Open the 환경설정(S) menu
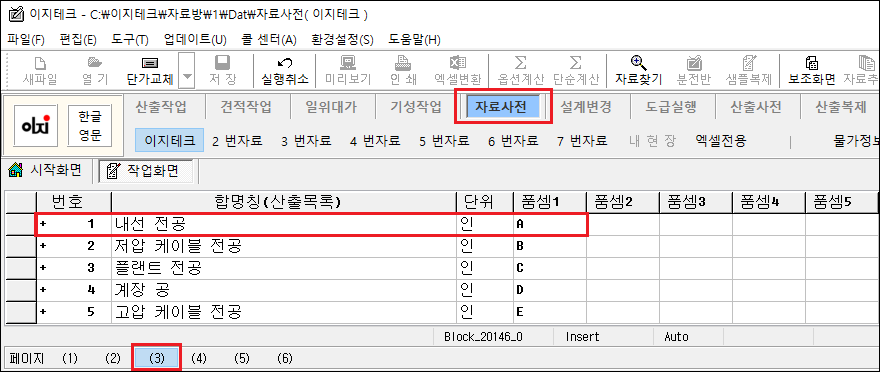This screenshot has height=372, width=880. pyautogui.click(x=342, y=40)
